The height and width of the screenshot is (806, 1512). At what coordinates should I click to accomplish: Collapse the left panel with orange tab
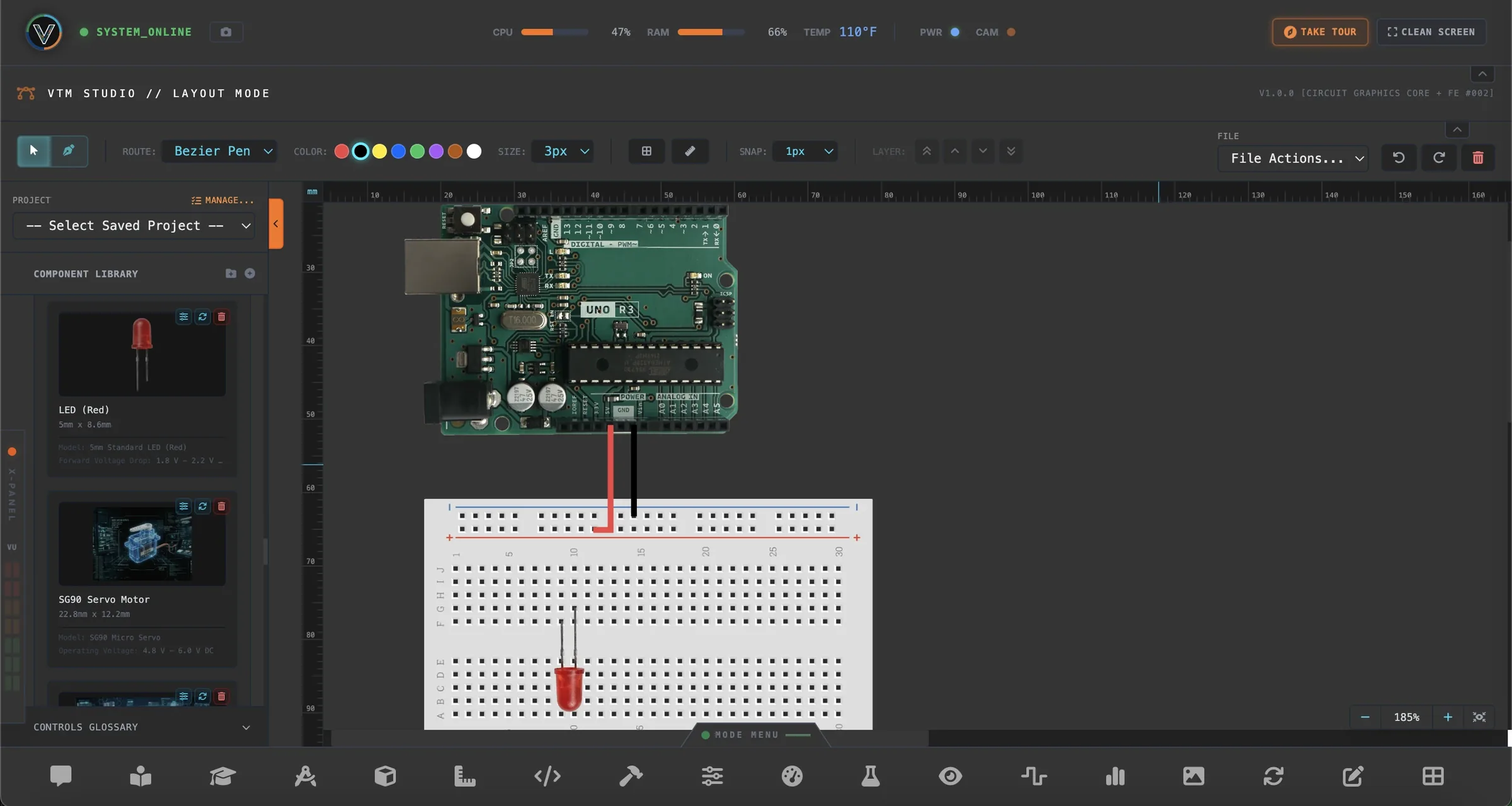[276, 224]
